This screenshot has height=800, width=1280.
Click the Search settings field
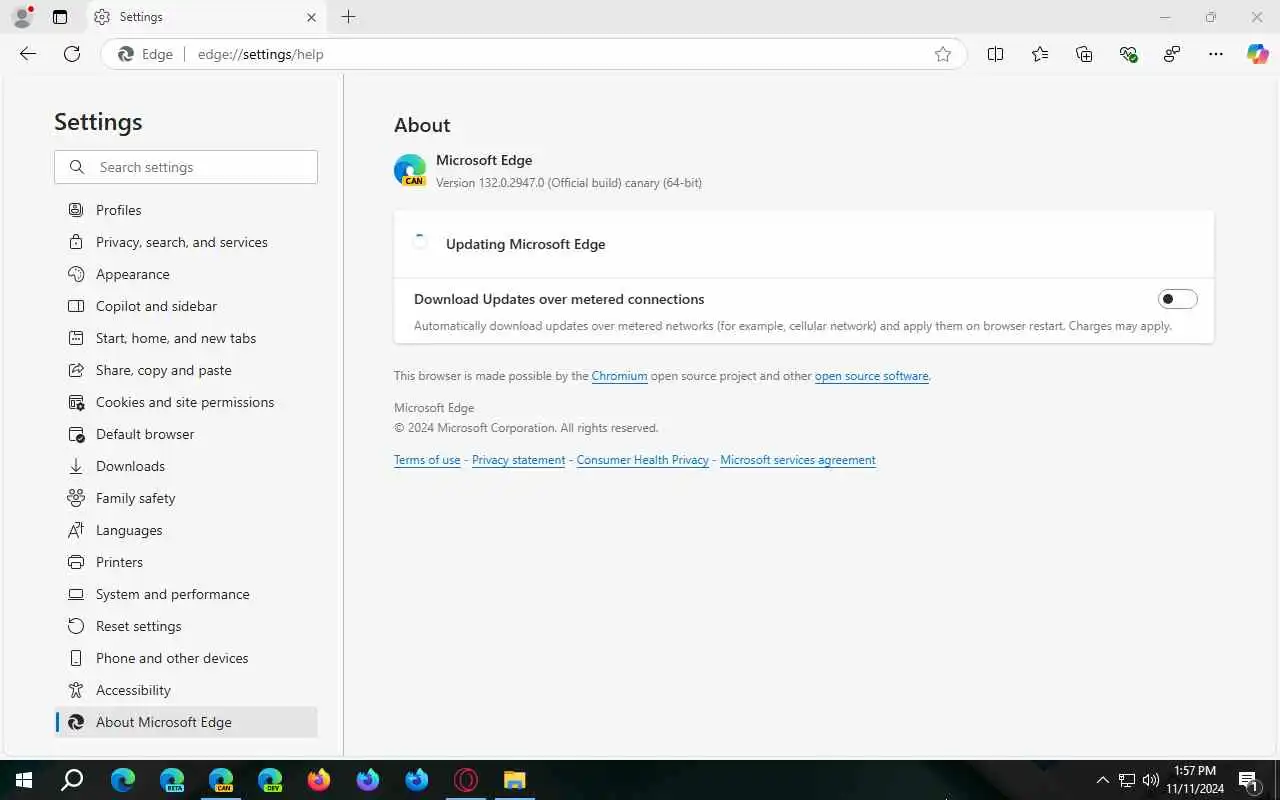click(x=186, y=167)
